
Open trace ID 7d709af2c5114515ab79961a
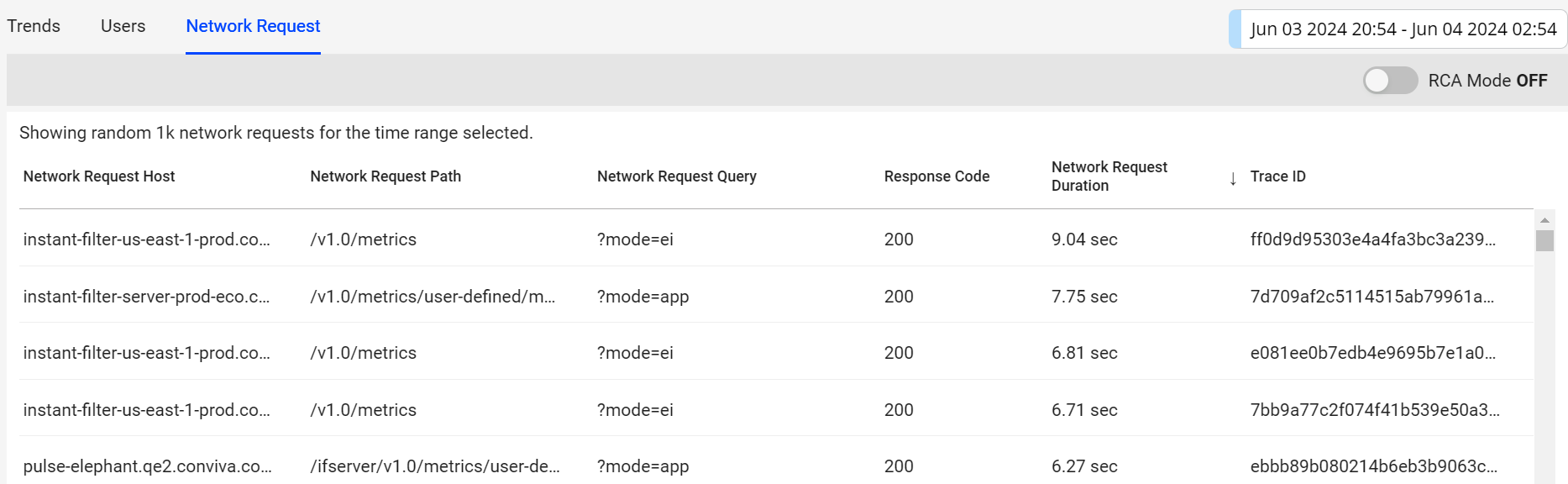point(1371,297)
